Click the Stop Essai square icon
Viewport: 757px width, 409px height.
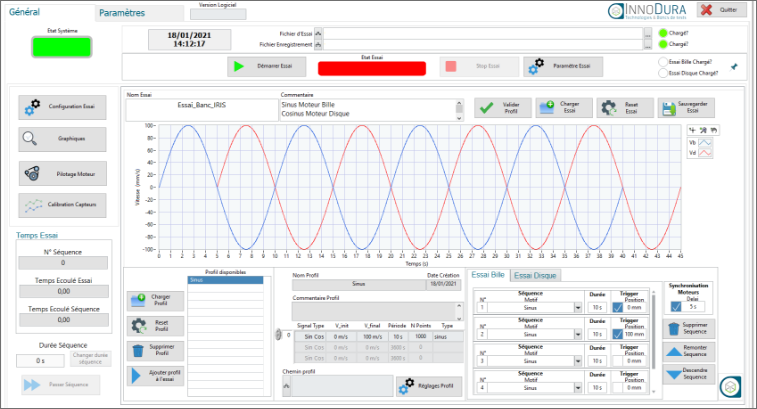click(x=451, y=66)
